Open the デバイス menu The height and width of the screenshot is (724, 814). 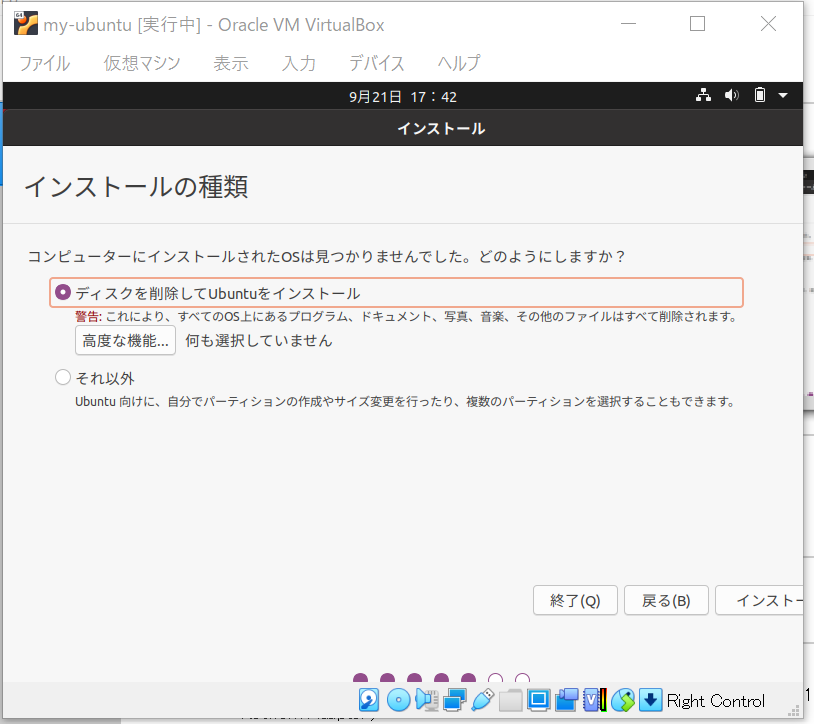click(x=377, y=63)
